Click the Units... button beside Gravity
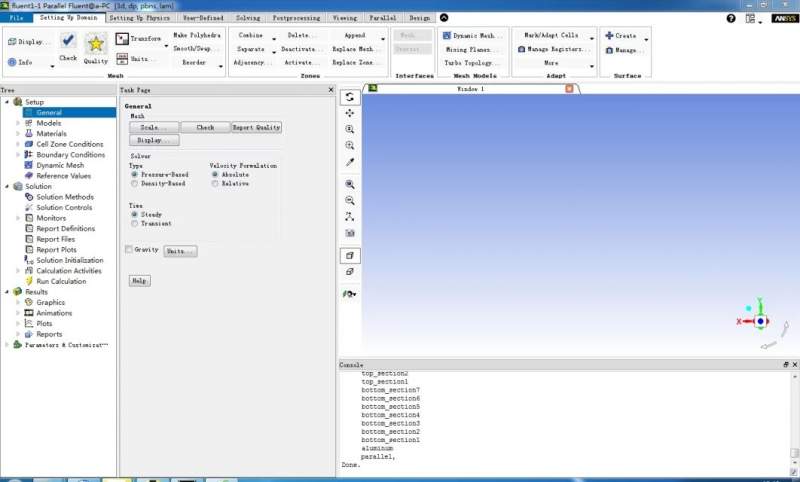This screenshot has height=482, width=800. tap(180, 251)
